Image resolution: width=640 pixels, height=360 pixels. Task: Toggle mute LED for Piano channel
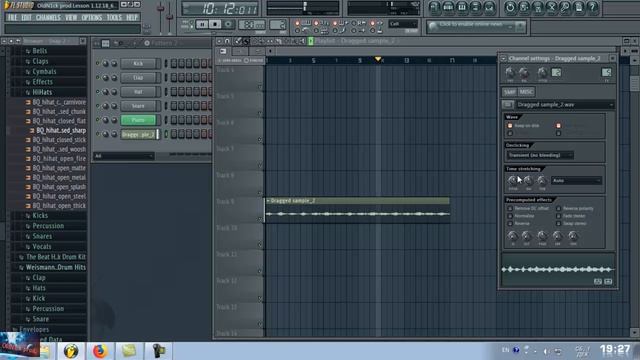coord(98,120)
